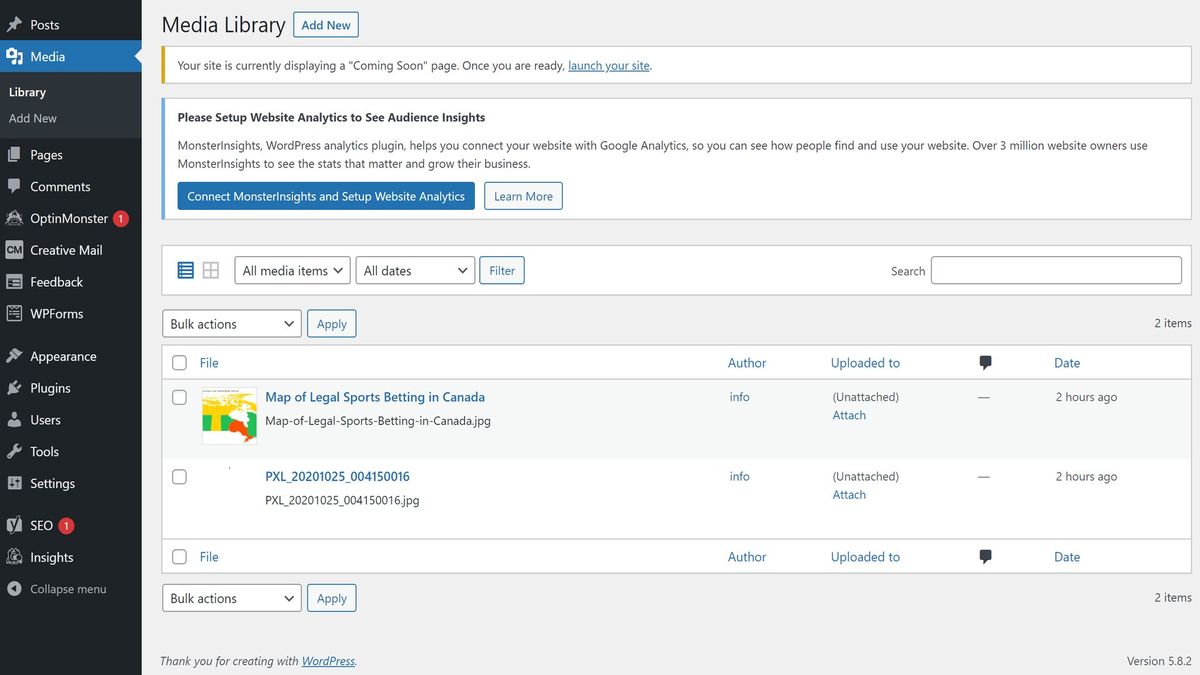Click the OptinMonster icon in sidebar
The height and width of the screenshot is (675, 1200).
coord(14,218)
